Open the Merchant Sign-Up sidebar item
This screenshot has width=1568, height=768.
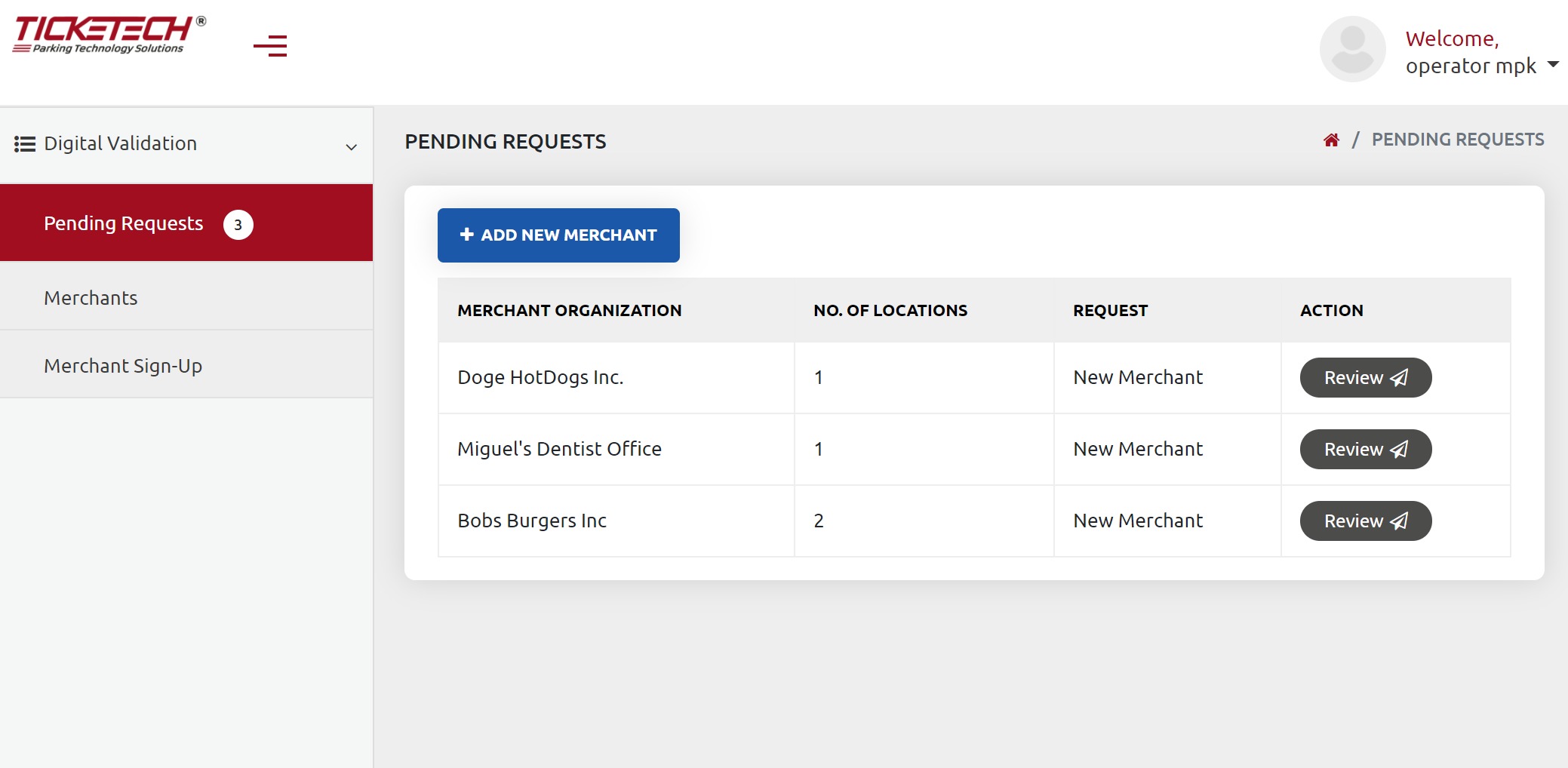tap(186, 366)
